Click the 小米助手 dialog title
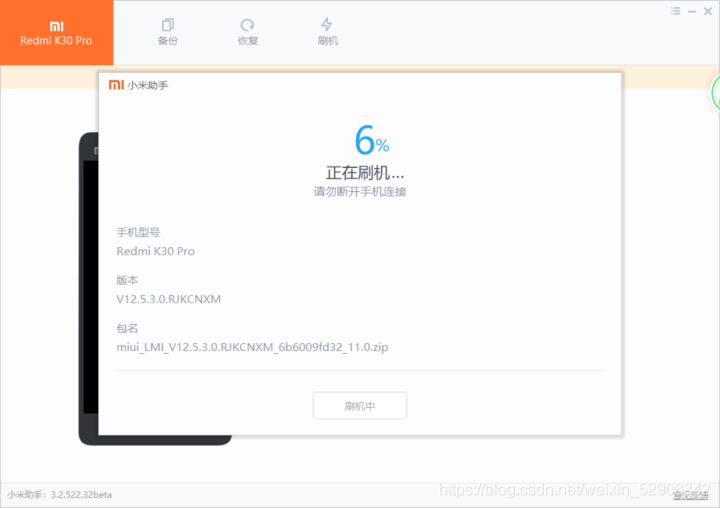This screenshot has height=508, width=720. click(x=147, y=85)
